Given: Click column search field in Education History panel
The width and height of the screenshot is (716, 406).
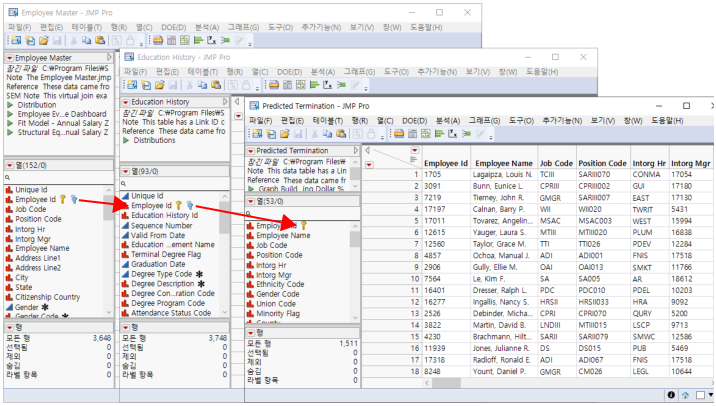Looking at the screenshot, I should pos(174,184).
